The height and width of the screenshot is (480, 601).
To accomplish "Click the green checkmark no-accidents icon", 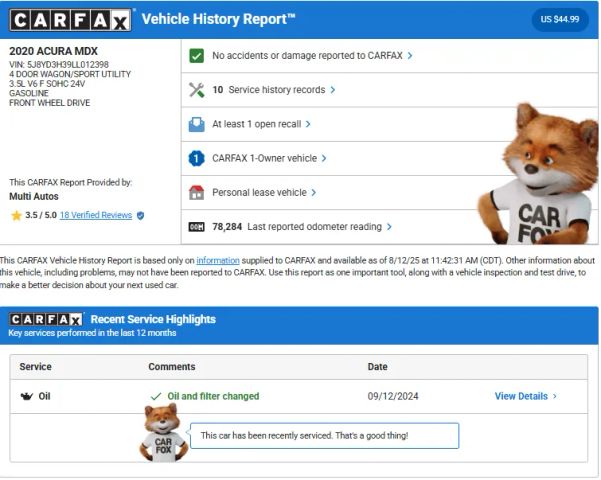I will 197,56.
